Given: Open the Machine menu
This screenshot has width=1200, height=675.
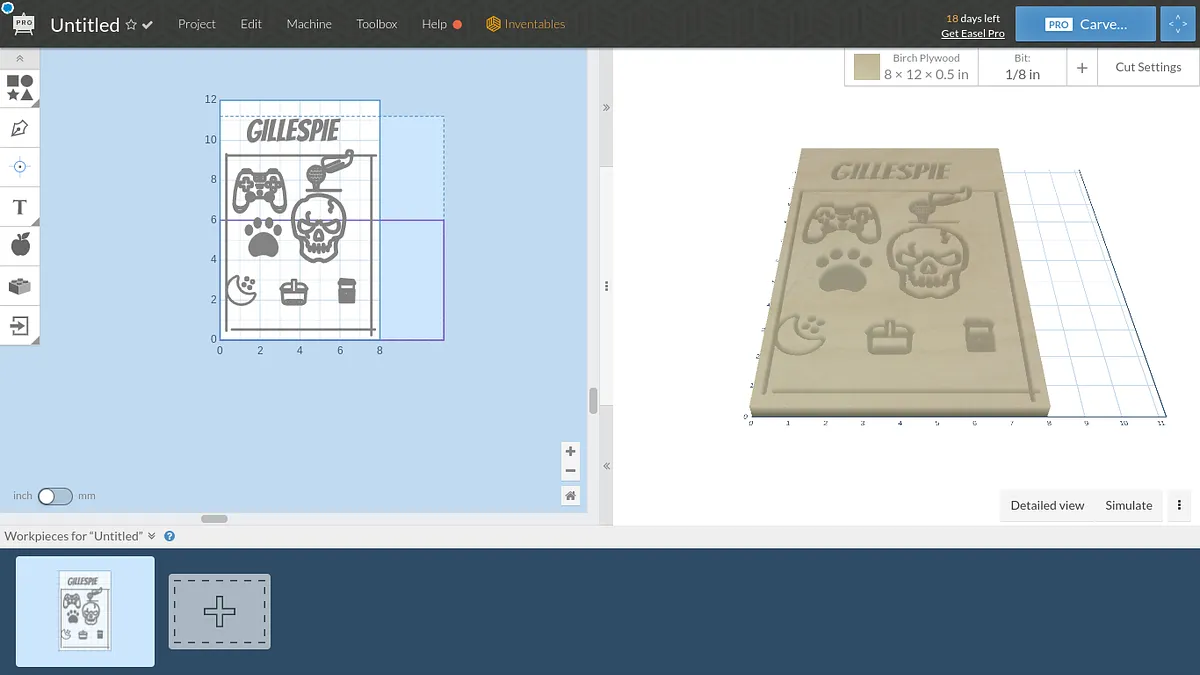Looking at the screenshot, I should (x=308, y=24).
